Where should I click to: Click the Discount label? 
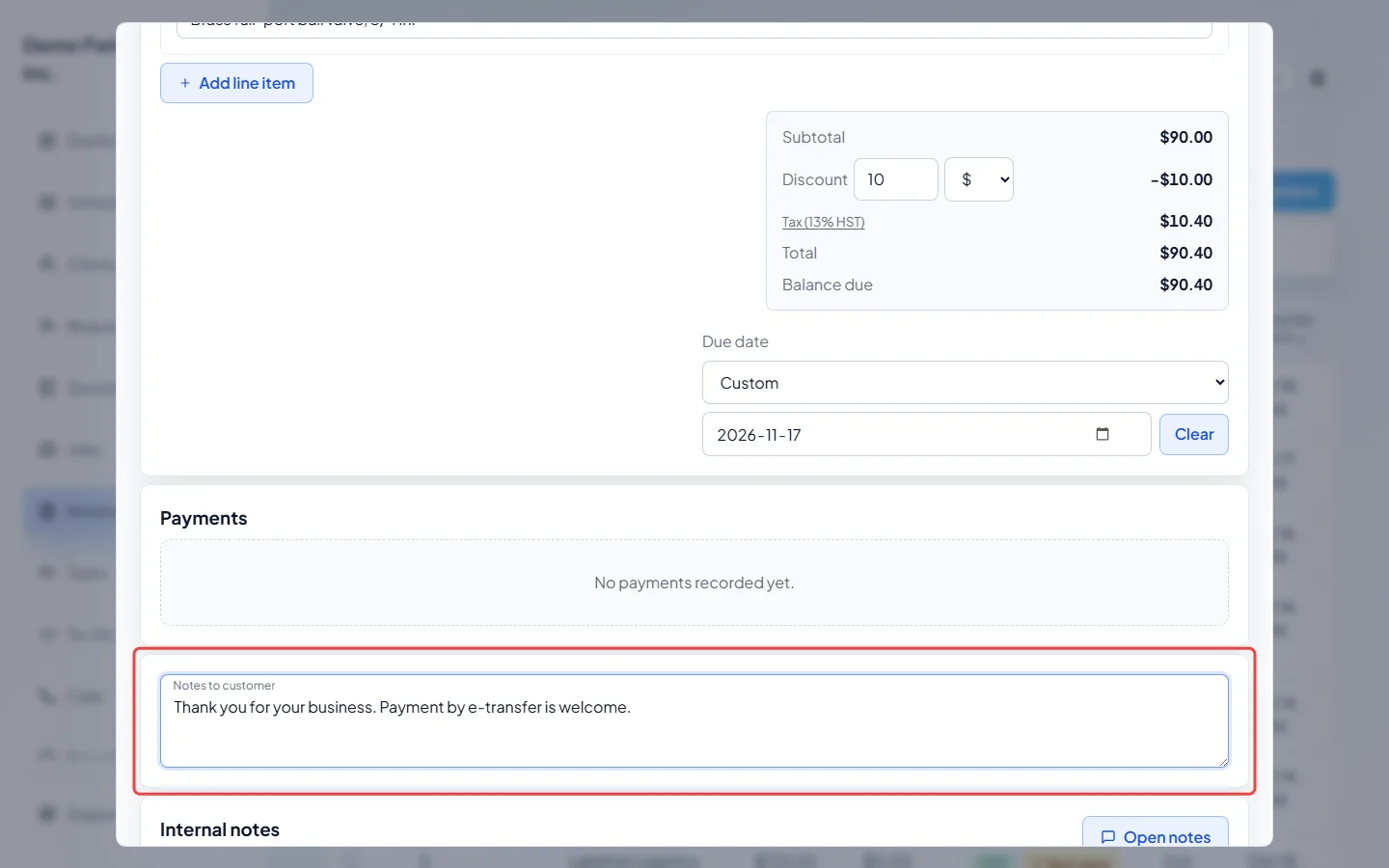pos(814,179)
